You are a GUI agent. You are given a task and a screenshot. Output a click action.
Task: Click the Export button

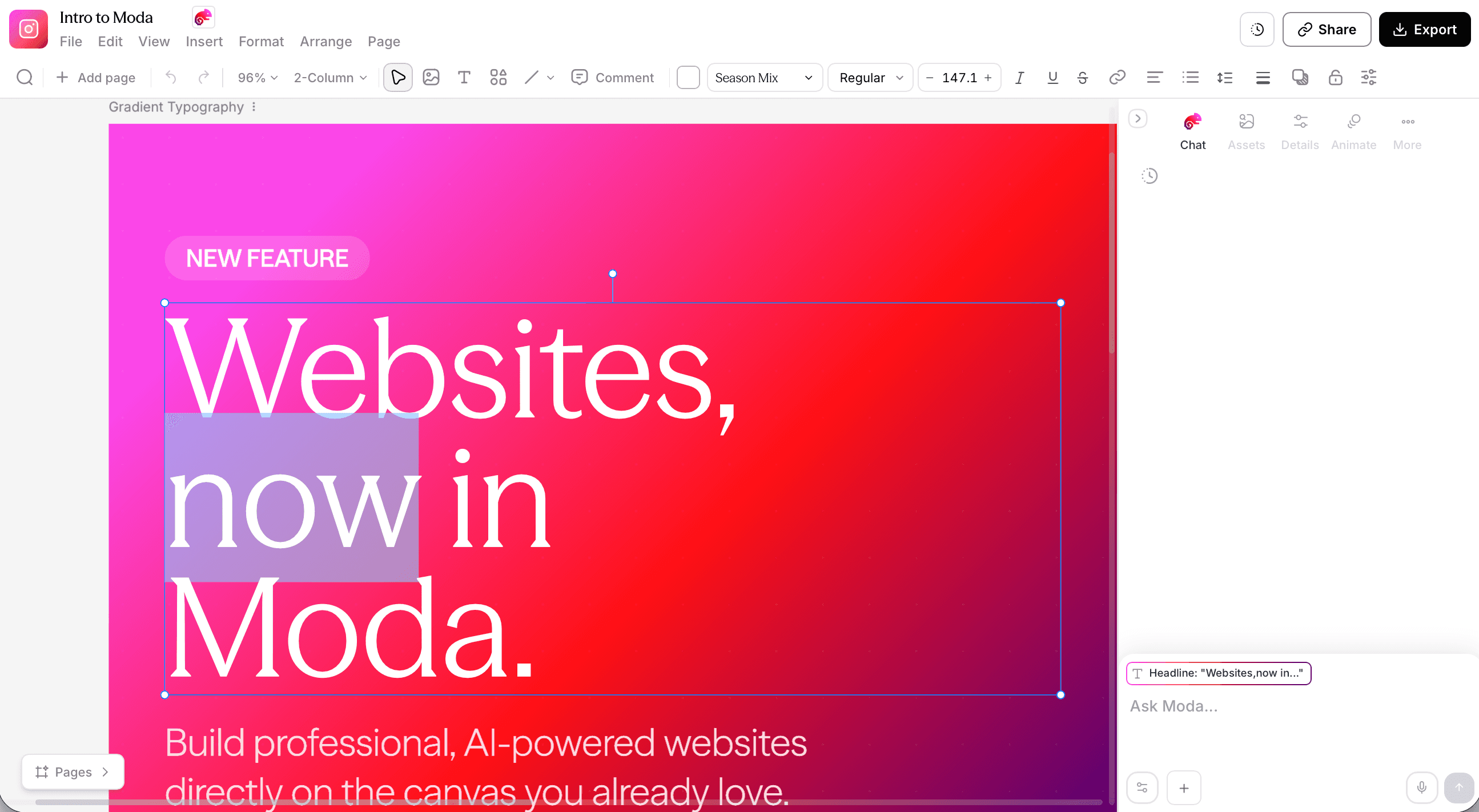tap(1424, 29)
